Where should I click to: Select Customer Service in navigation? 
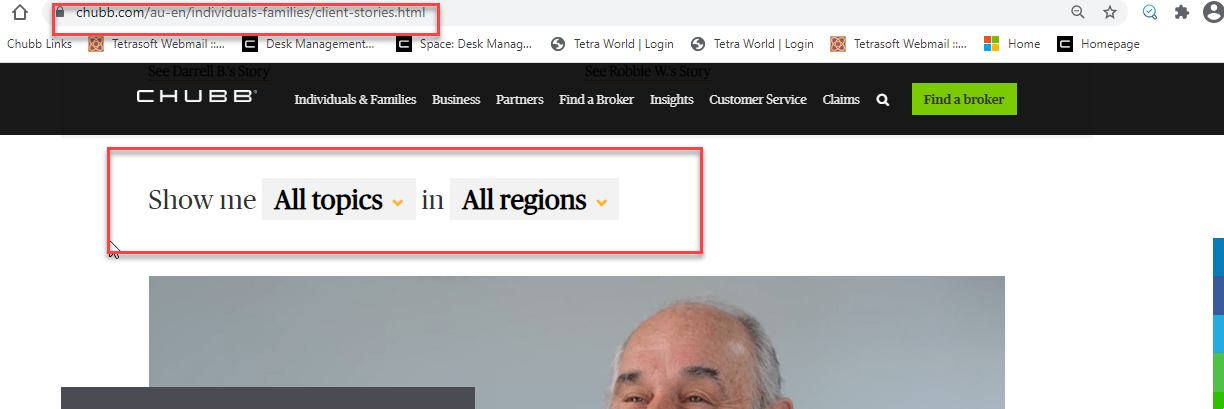pos(758,100)
